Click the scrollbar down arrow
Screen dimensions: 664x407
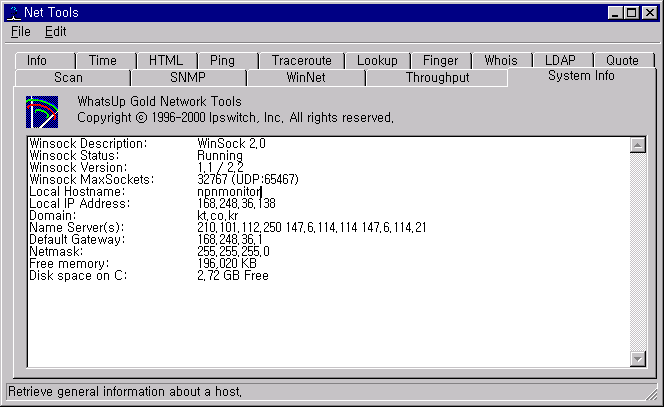(637, 359)
